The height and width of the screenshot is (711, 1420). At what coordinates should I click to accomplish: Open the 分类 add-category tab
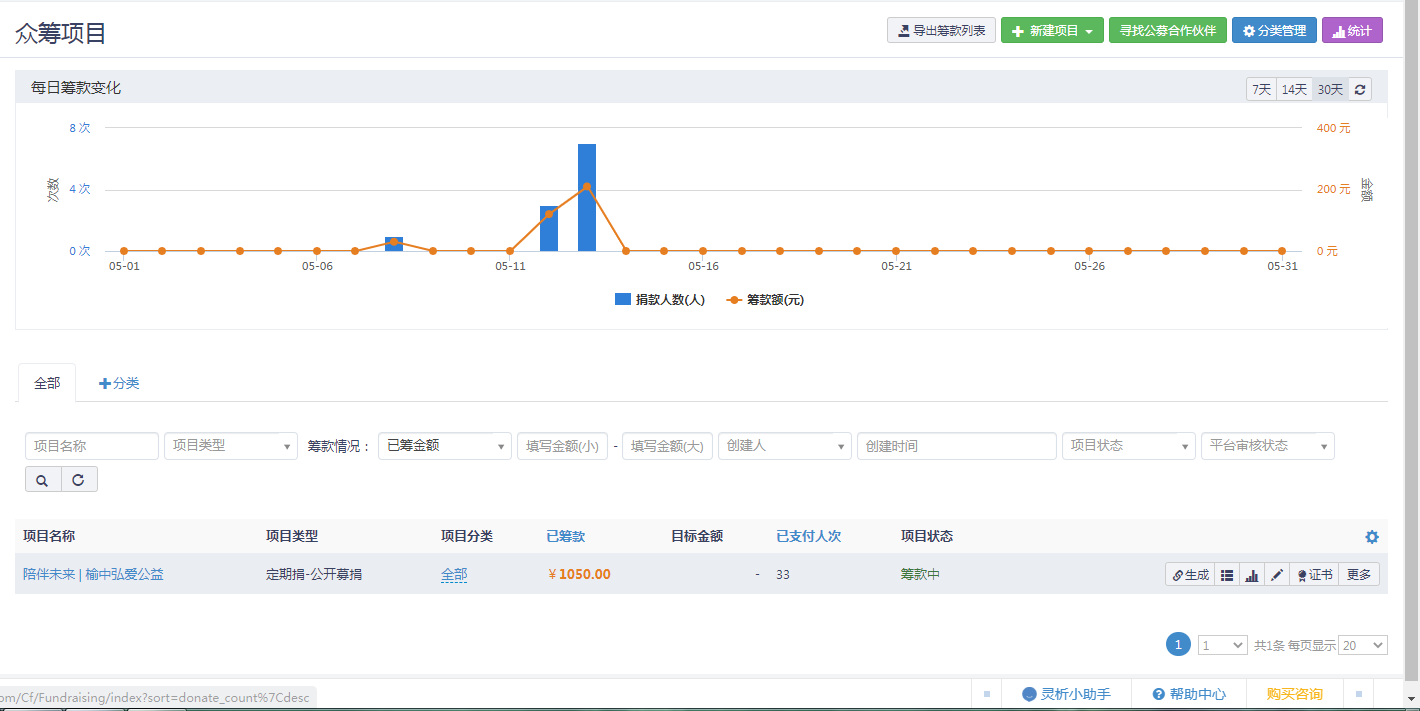119,383
